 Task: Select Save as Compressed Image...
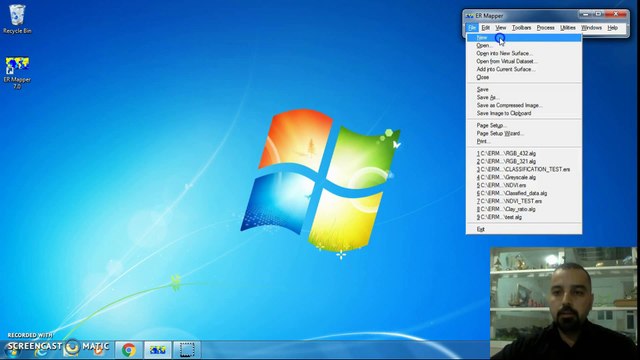click(524, 105)
